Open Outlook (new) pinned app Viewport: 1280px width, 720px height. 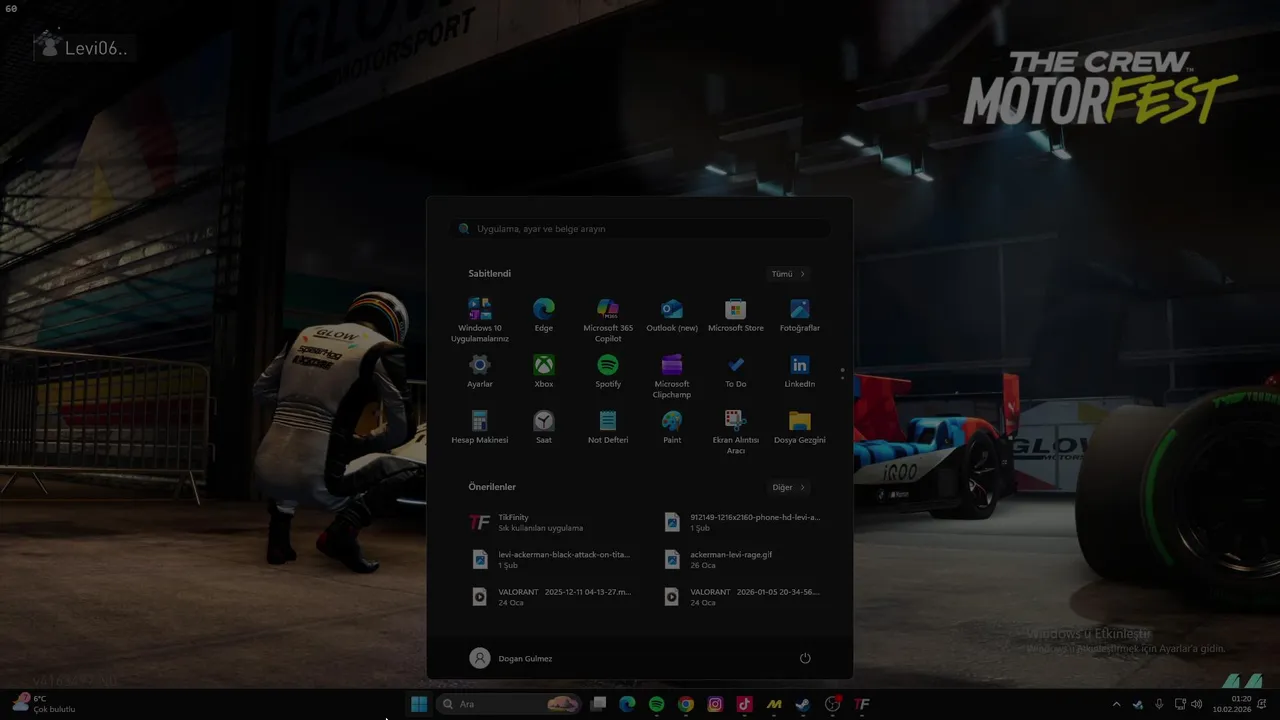[x=672, y=315]
